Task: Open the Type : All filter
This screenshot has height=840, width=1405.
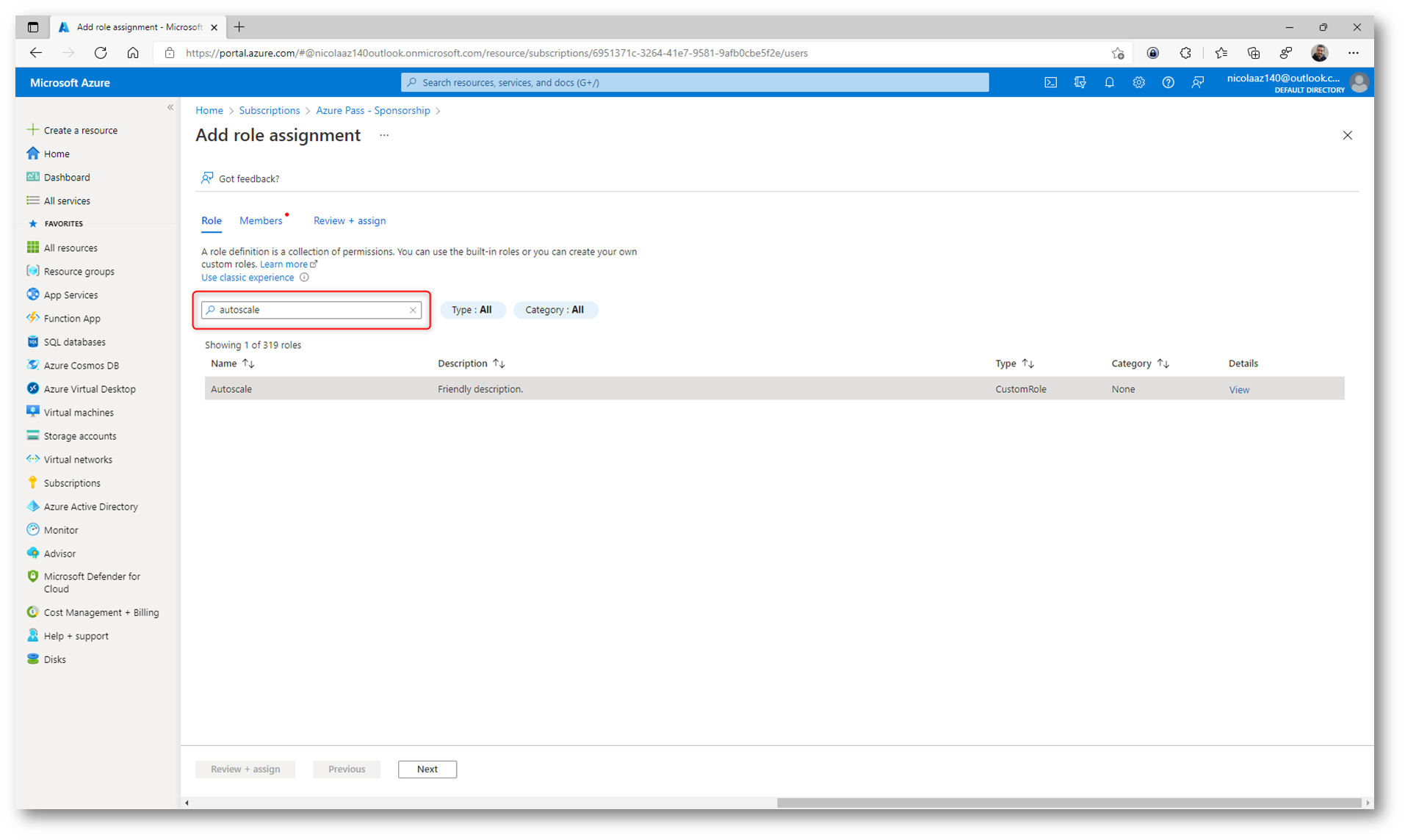Action: point(472,310)
